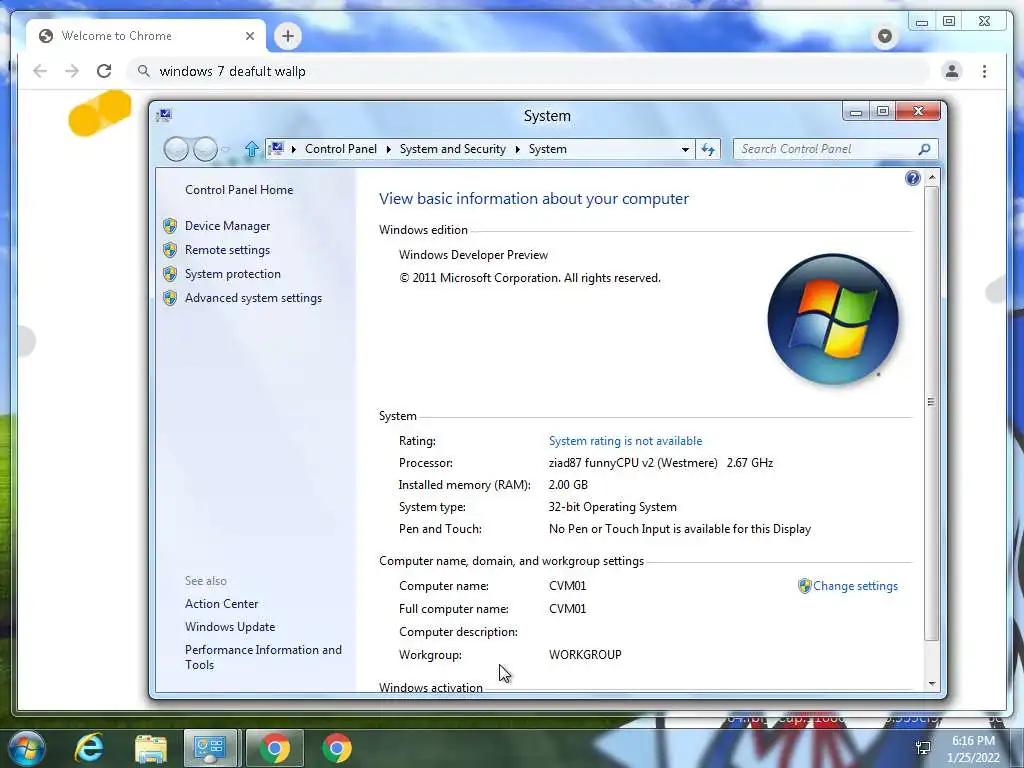
Task: Go back in the Chrome browser
Action: point(40,71)
